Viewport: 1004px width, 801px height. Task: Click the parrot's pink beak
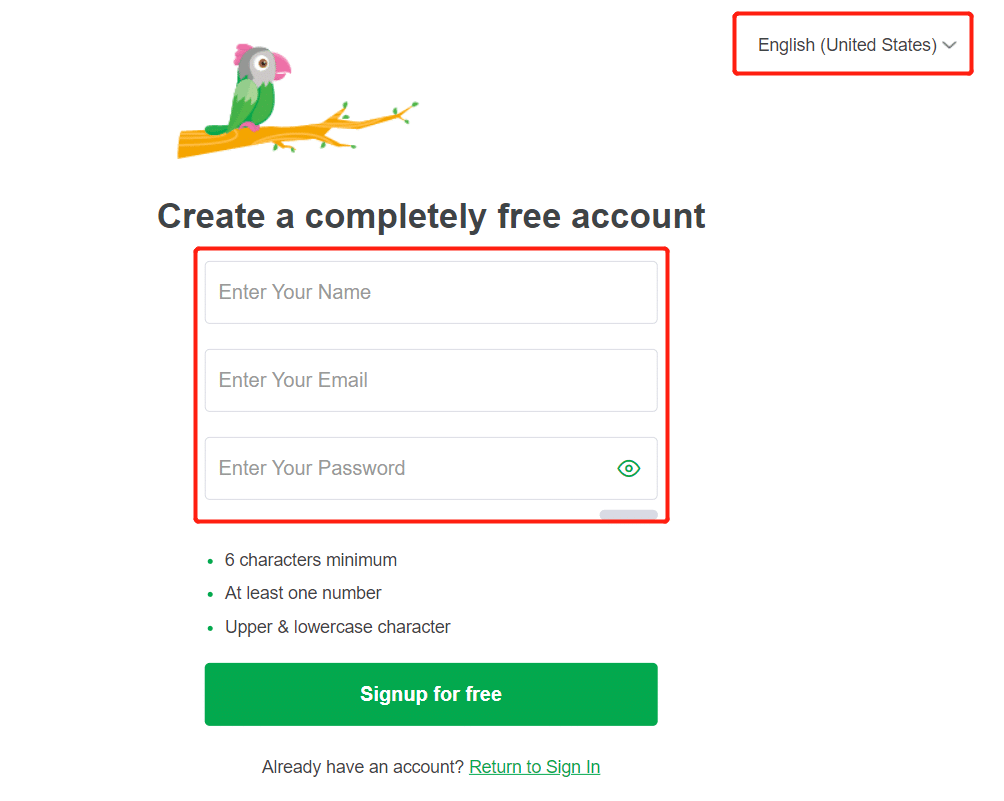click(x=282, y=67)
